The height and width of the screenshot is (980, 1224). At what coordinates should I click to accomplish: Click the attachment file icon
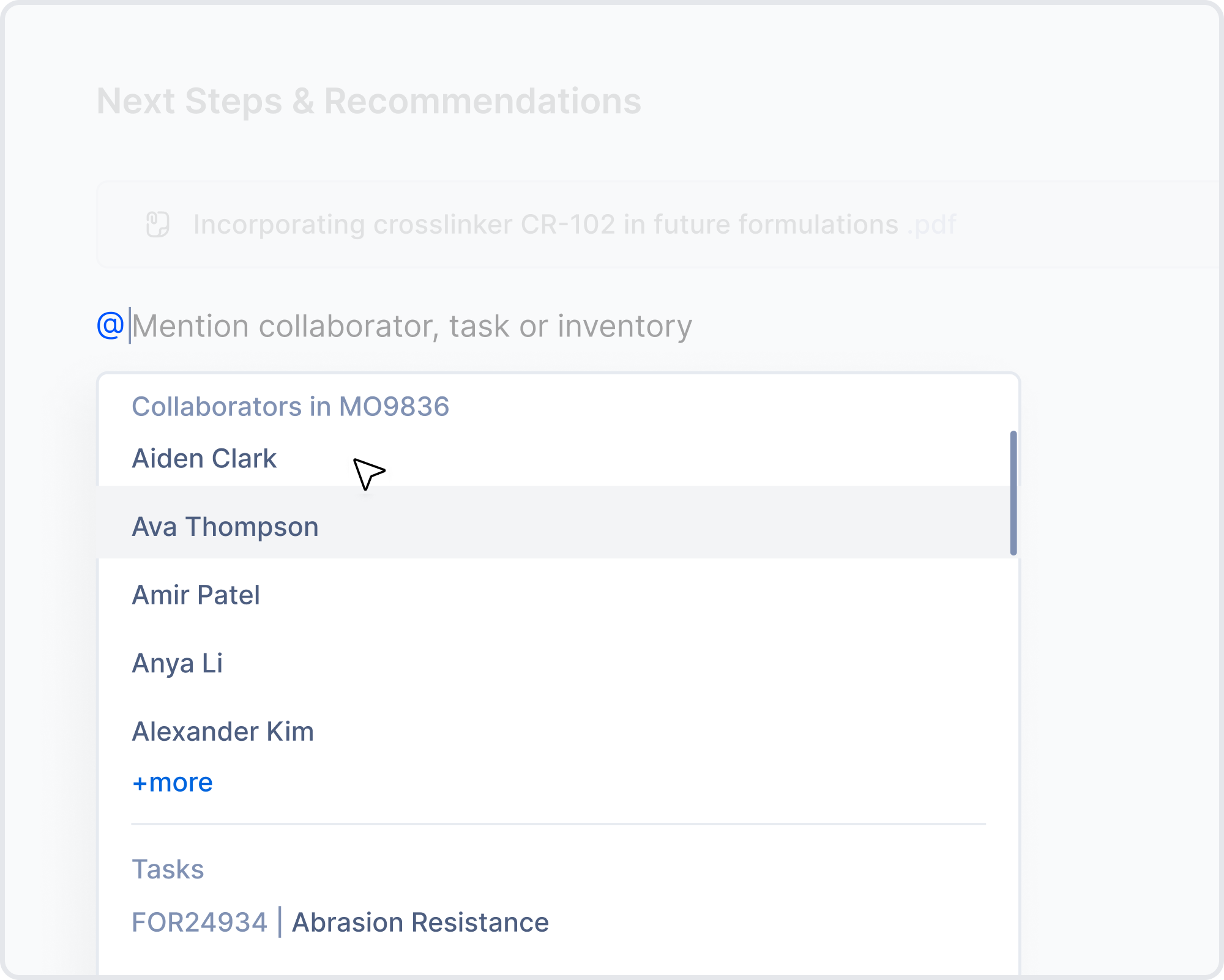[x=157, y=225]
